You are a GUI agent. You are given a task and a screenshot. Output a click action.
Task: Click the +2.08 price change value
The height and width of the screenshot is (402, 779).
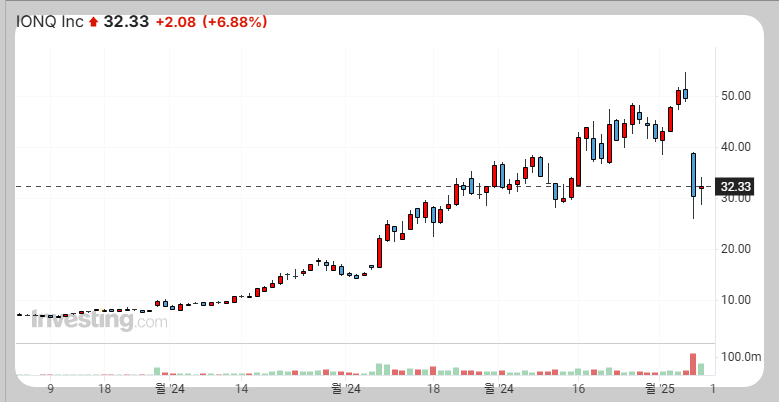(x=175, y=22)
